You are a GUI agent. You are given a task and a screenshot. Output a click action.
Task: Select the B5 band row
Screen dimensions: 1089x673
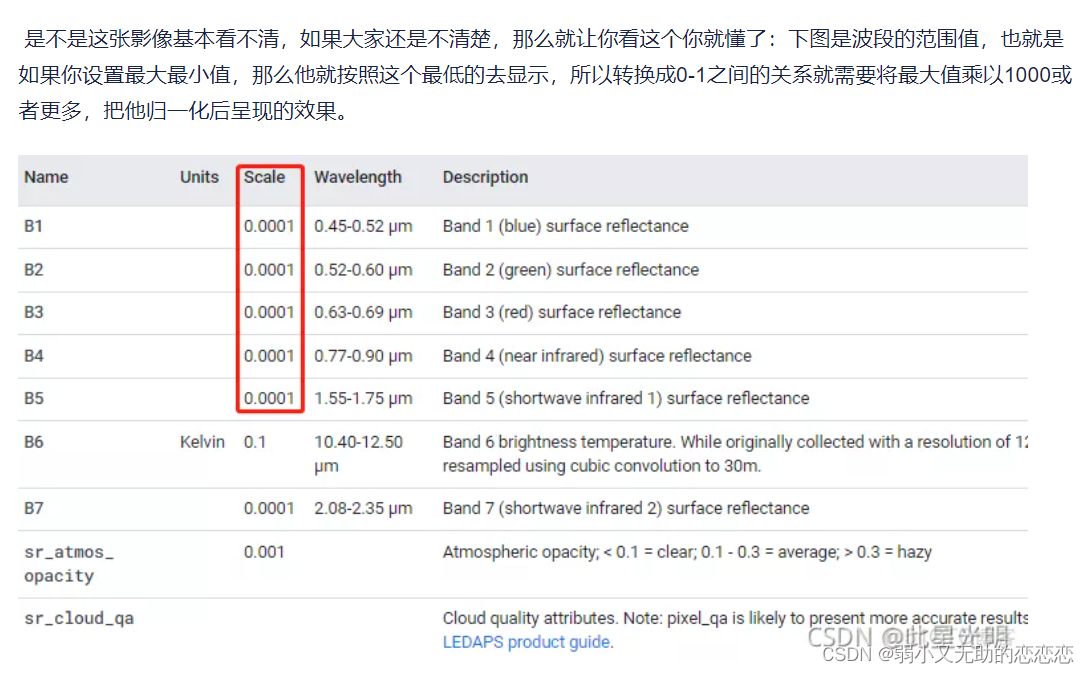point(33,398)
